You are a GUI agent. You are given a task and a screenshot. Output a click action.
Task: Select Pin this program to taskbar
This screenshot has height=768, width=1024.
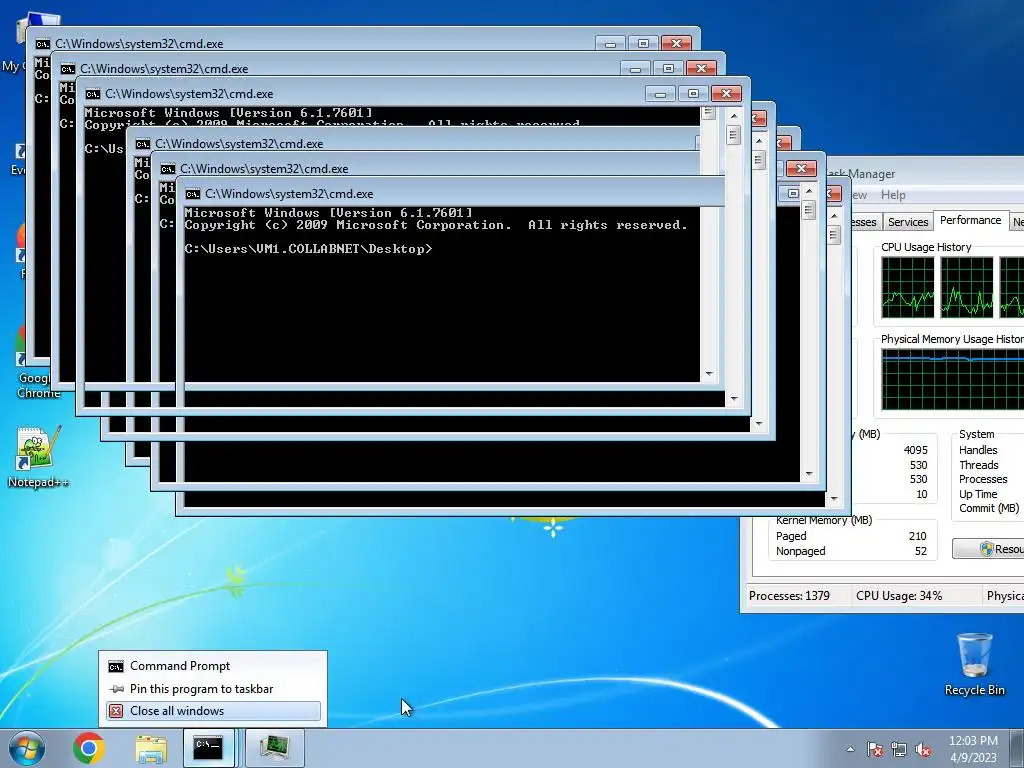[x=213, y=688]
